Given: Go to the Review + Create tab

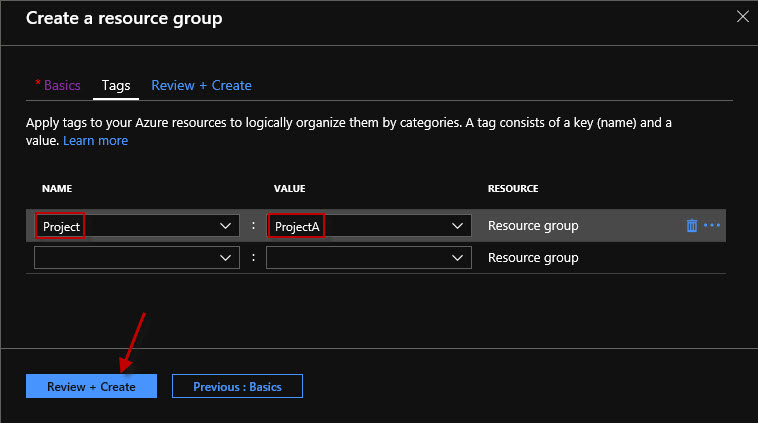Looking at the screenshot, I should [201, 86].
